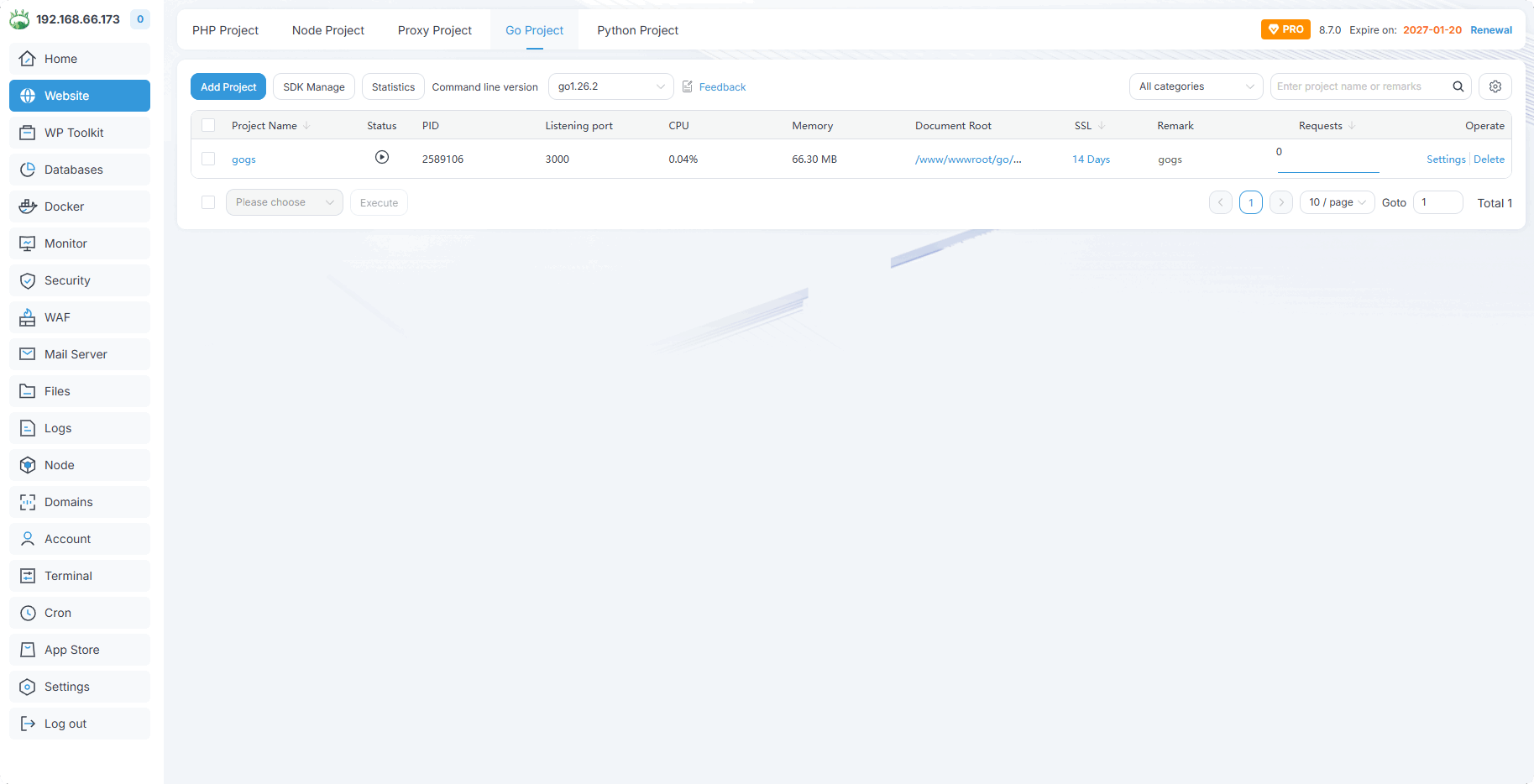1534x784 pixels.
Task: Open the Command line version dropdown
Action: [611, 86]
